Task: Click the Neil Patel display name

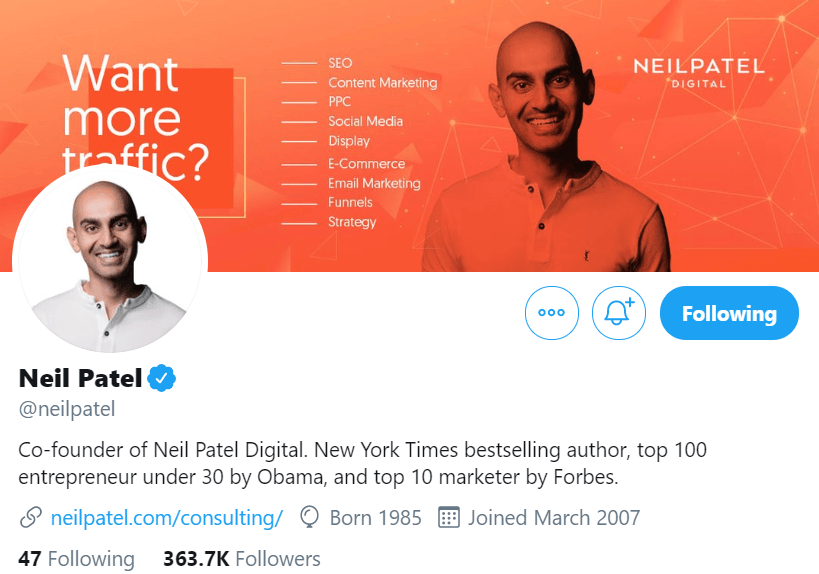Action: 80,378
